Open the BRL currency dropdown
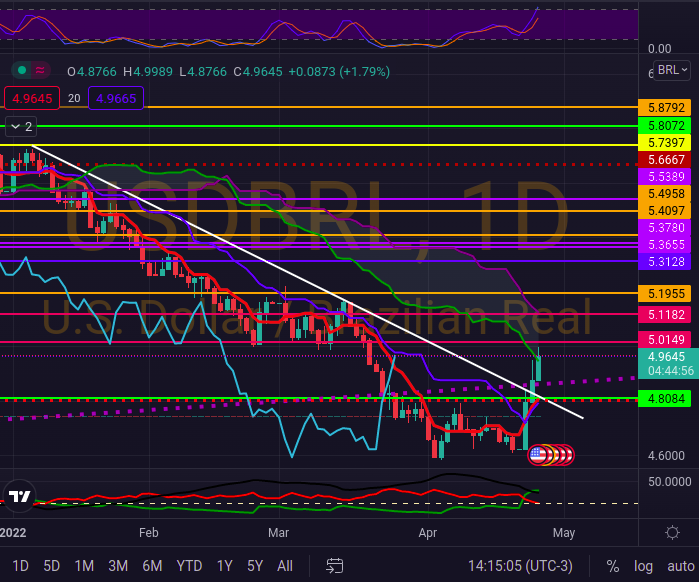Image resolution: width=699 pixels, height=582 pixels. click(673, 70)
